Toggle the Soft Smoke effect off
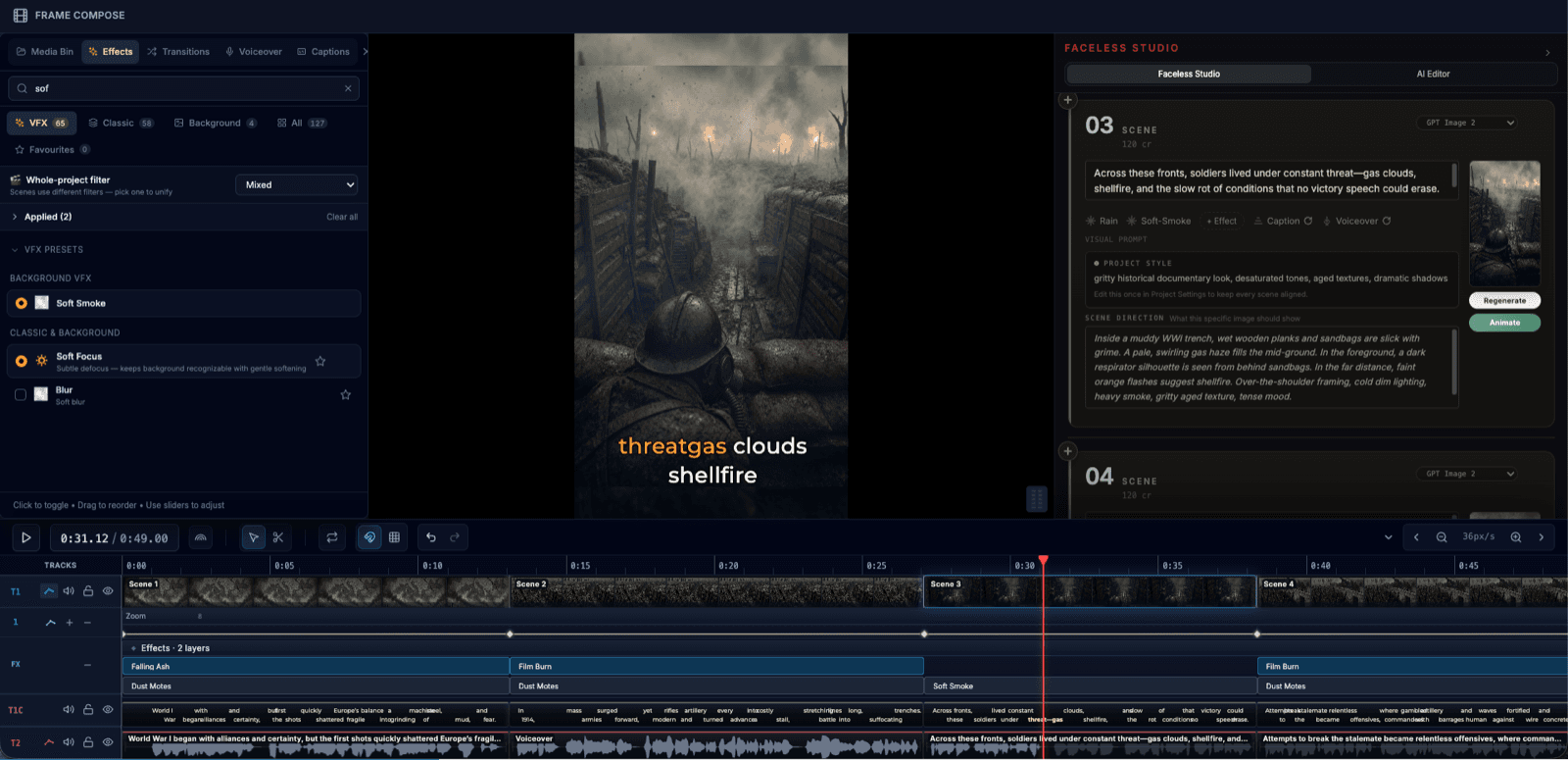 (22, 303)
